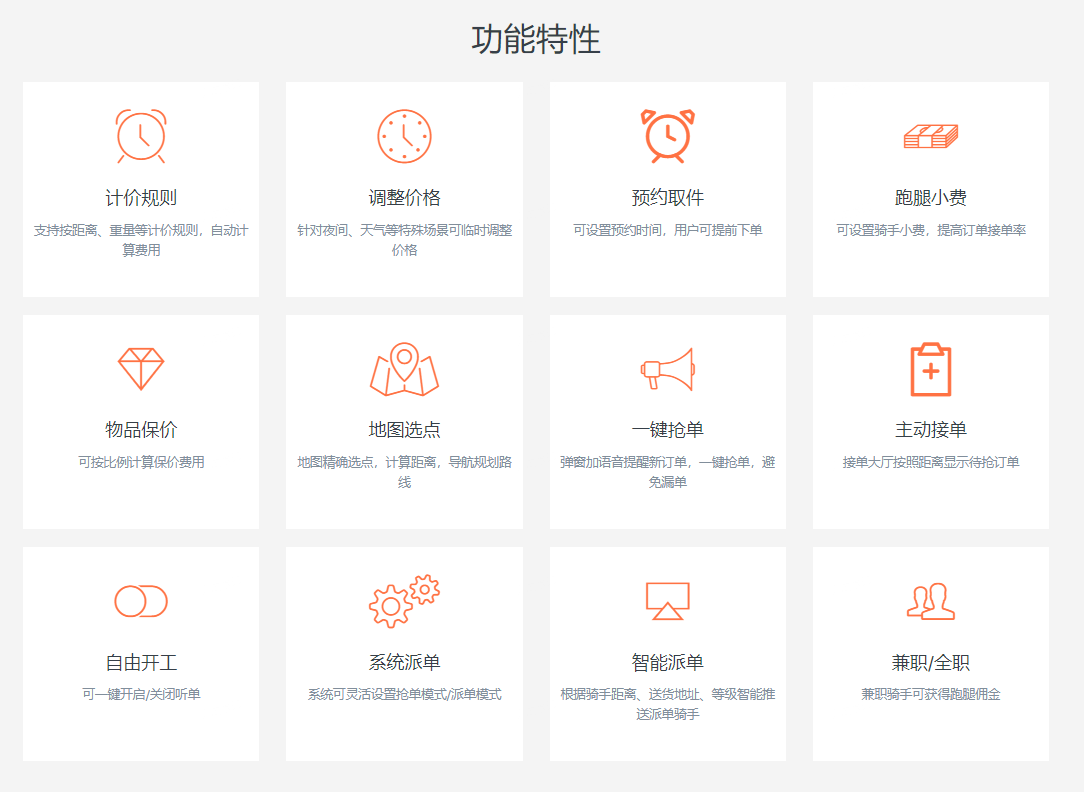The height and width of the screenshot is (792, 1084).
Task: Select the gears icon for 系统派单
Action: [x=404, y=601]
